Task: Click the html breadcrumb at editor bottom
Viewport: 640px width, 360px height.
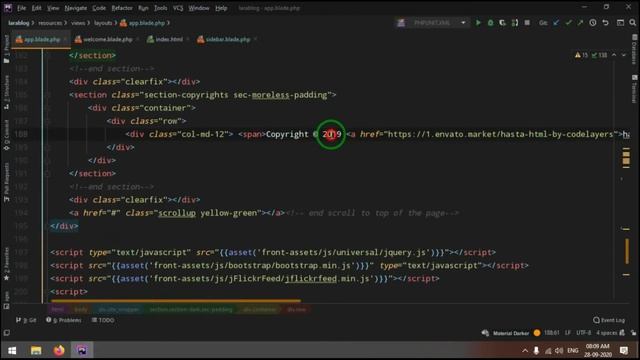Action: 58,309
